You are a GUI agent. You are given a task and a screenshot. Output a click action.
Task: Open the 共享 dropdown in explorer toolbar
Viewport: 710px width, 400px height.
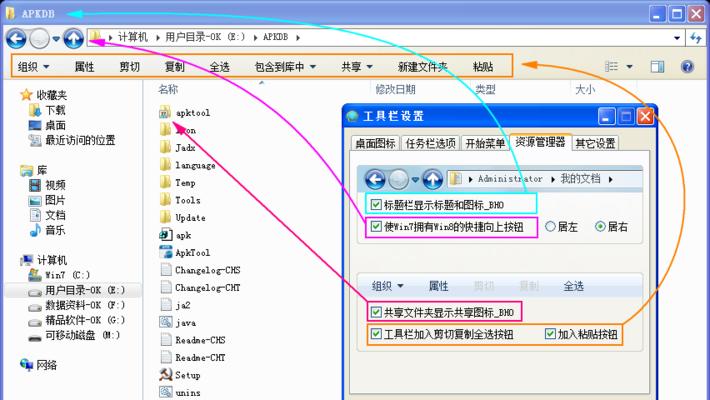click(357, 67)
